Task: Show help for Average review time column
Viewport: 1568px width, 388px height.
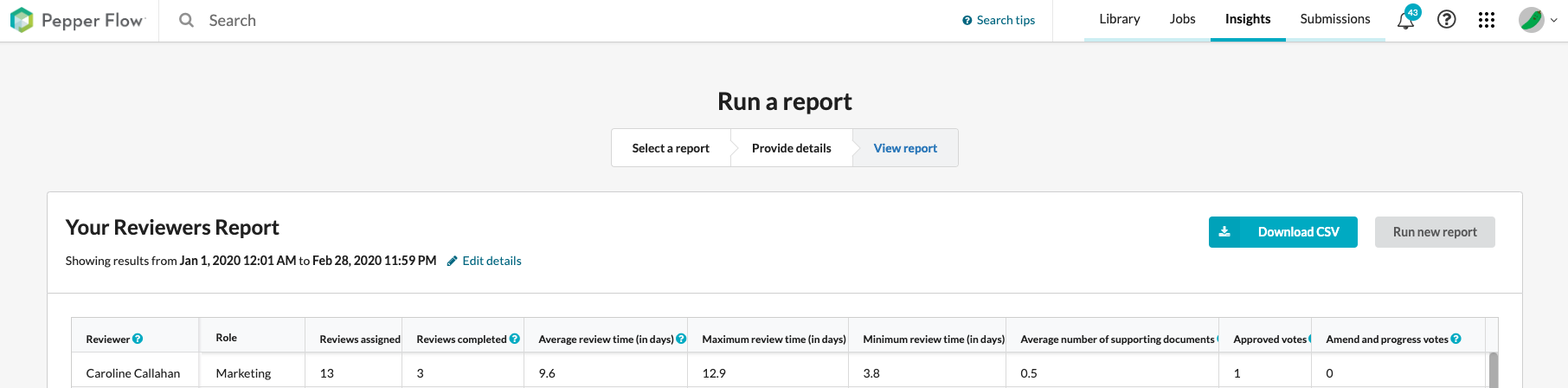Action: coord(682,339)
